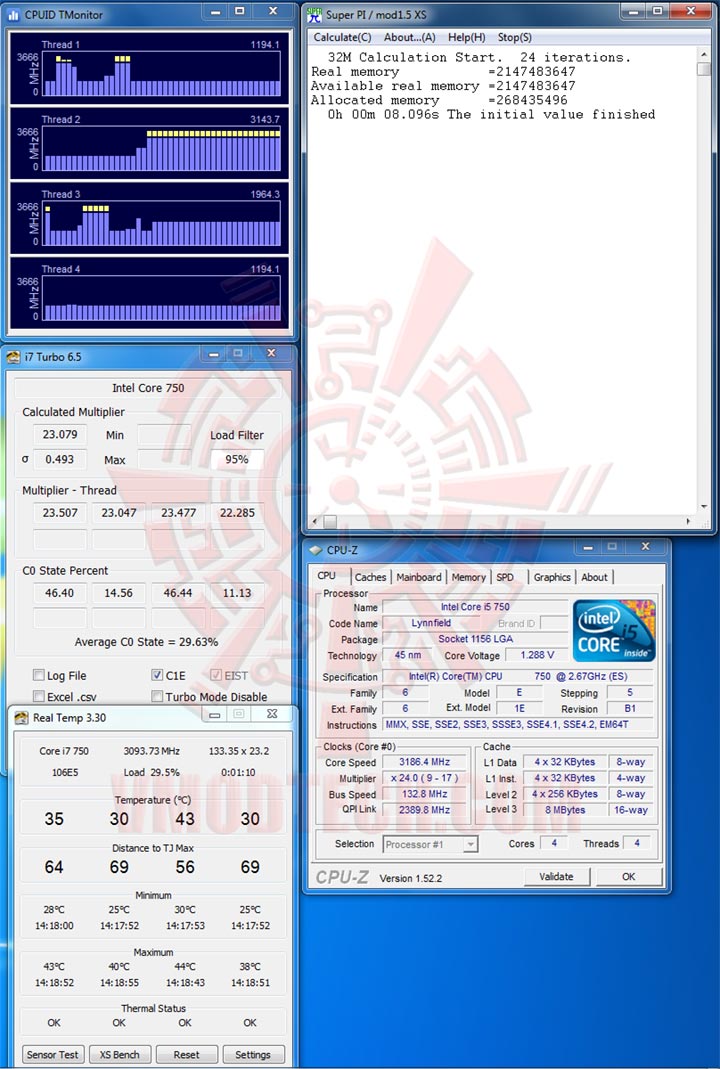Image resolution: width=720 pixels, height=1069 pixels.
Task: Open the Calculate(C) menu in Super PI
Action: (342, 37)
